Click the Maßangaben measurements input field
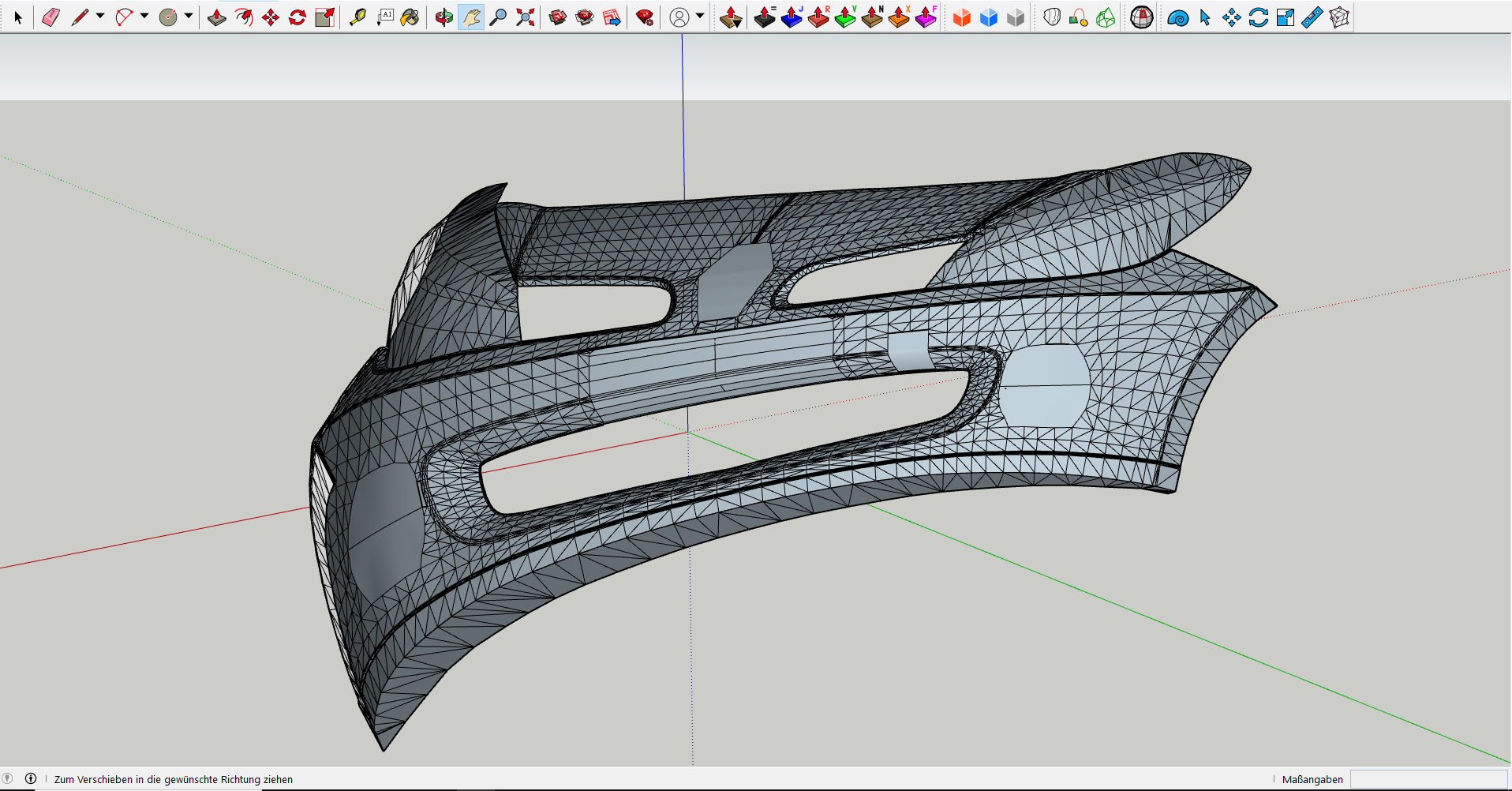Image resolution: width=1512 pixels, height=791 pixels. tap(1428, 779)
